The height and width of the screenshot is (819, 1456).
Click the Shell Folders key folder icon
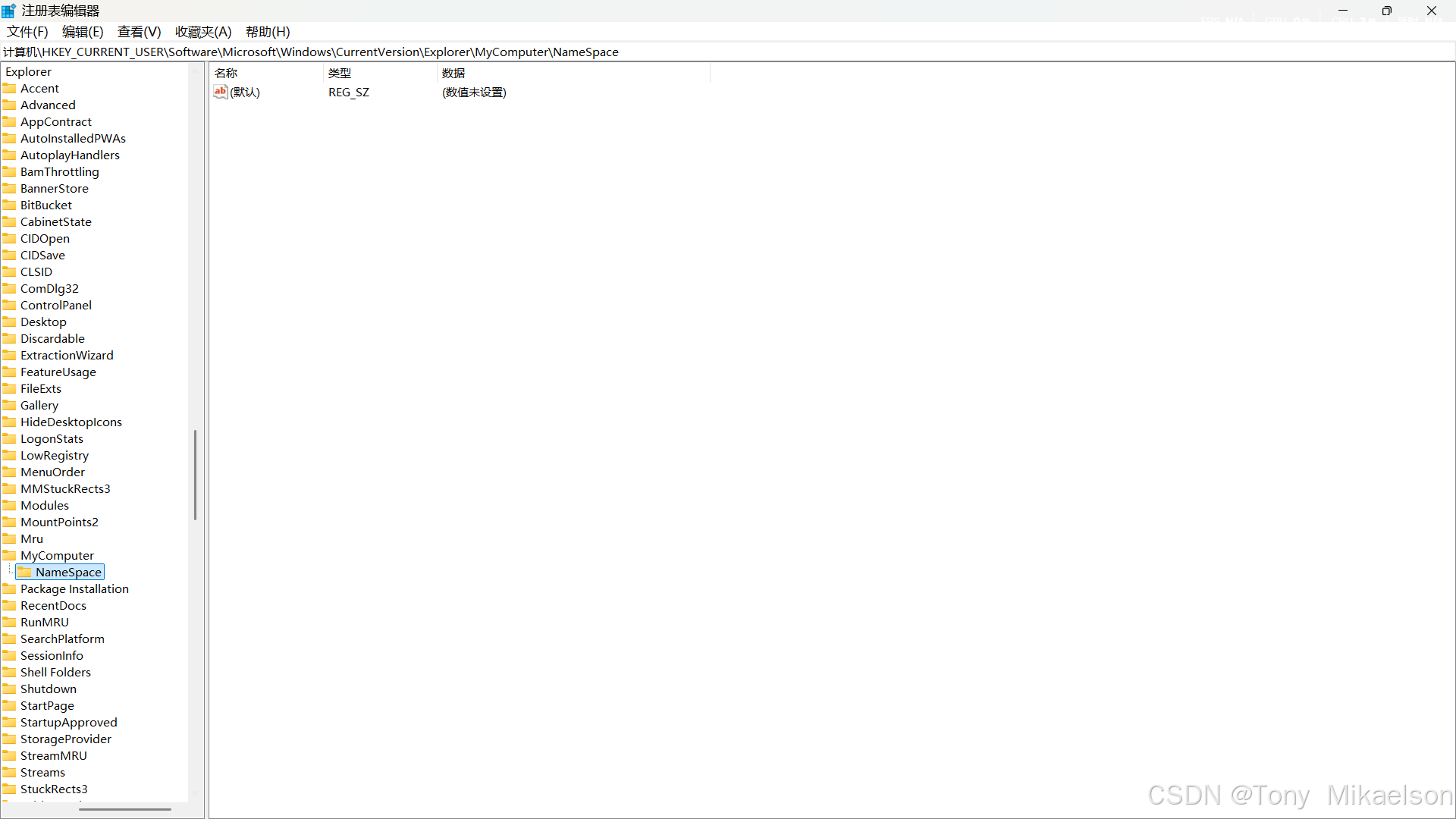pos(10,672)
